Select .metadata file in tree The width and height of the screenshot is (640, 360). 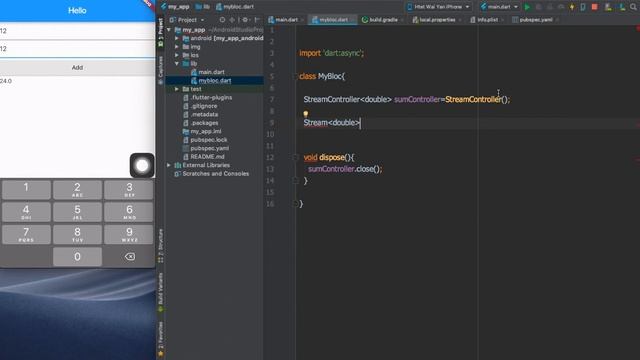[x=204, y=115]
